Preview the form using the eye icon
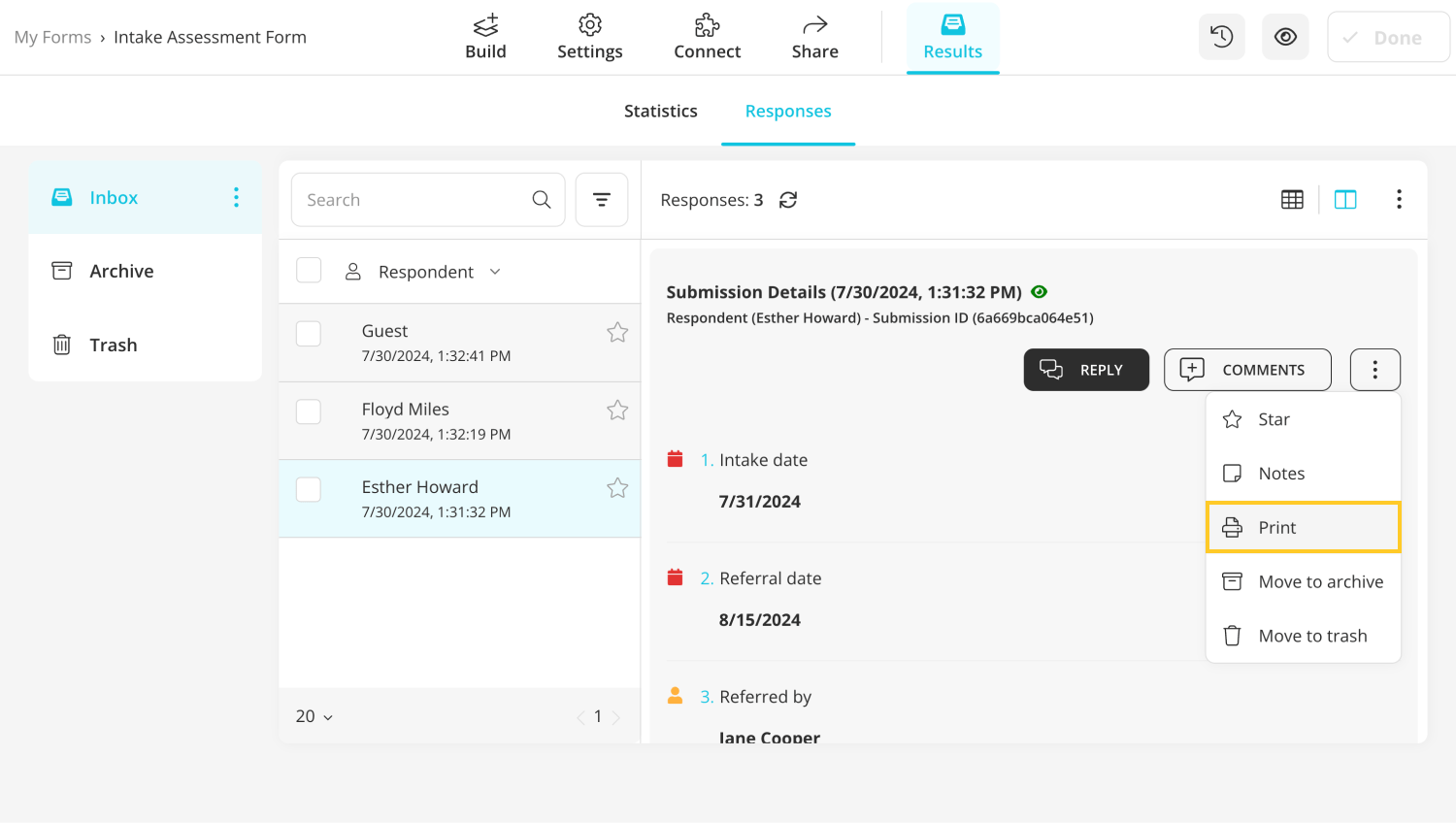The width and height of the screenshot is (1456, 823). point(1285,36)
